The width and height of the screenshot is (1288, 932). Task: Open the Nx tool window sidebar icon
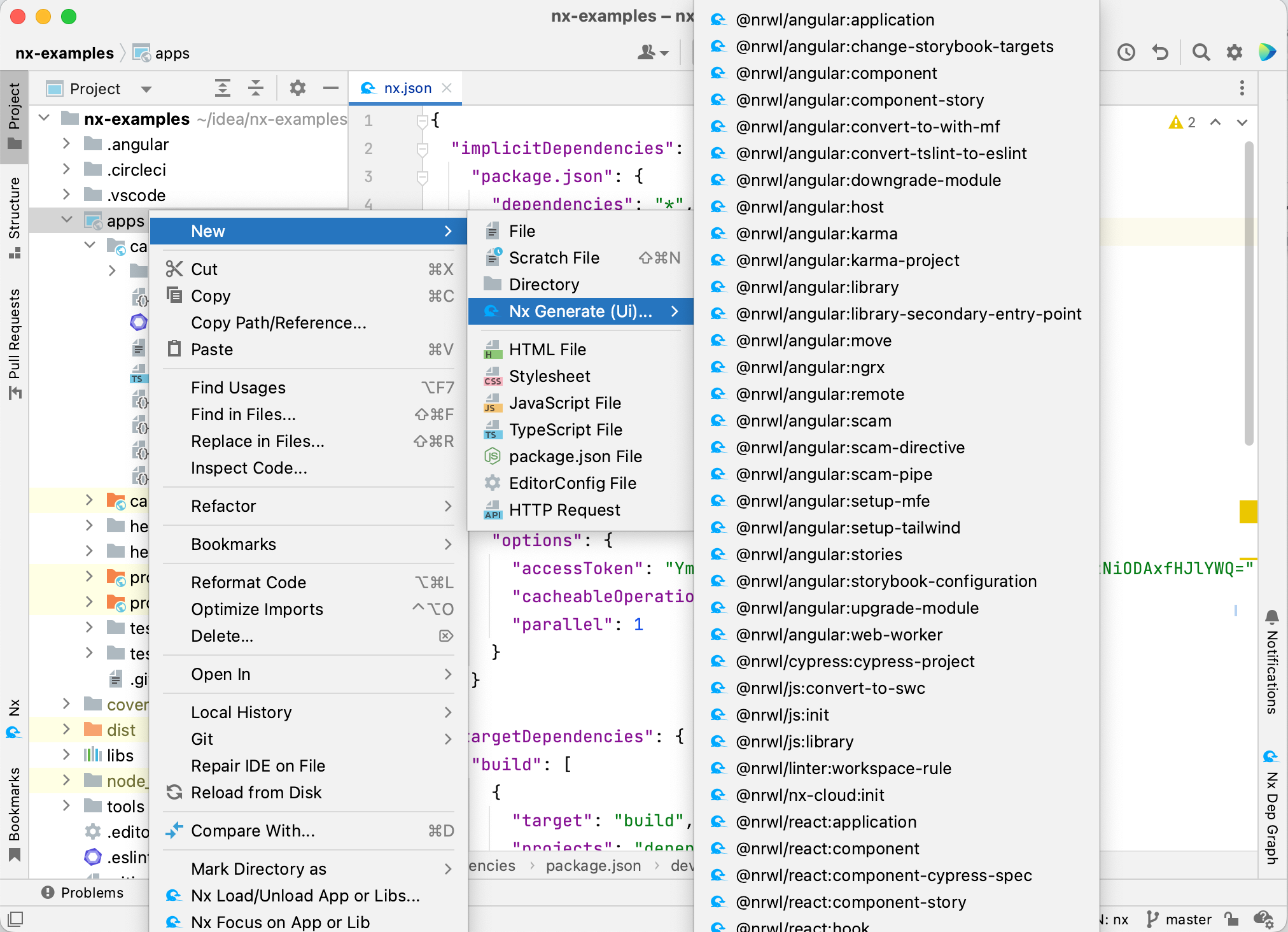[14, 719]
